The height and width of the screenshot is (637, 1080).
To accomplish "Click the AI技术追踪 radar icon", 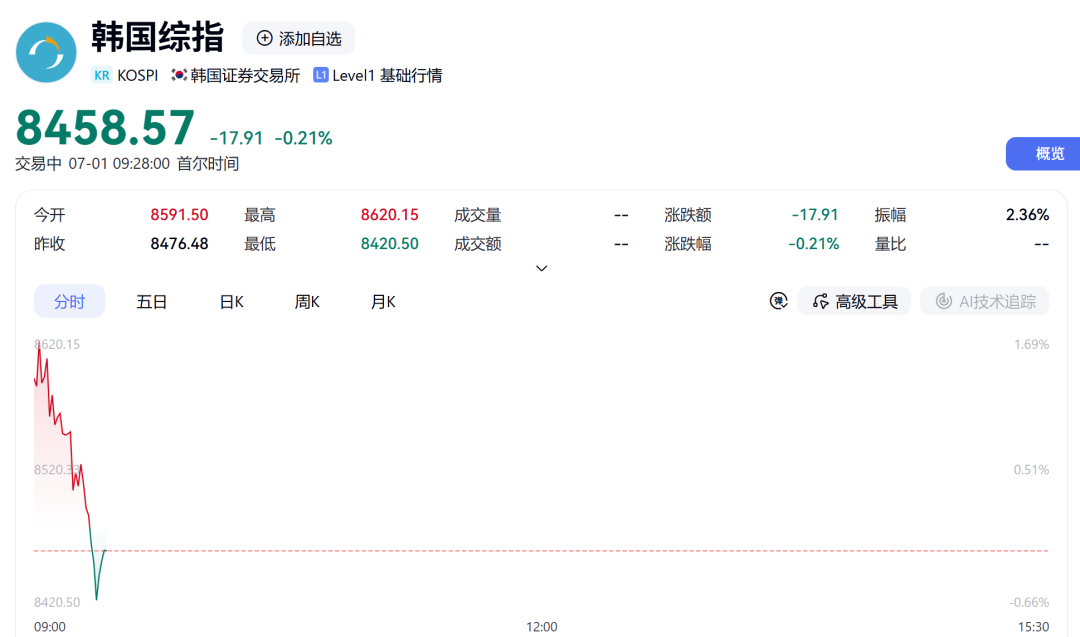I will (x=944, y=301).
